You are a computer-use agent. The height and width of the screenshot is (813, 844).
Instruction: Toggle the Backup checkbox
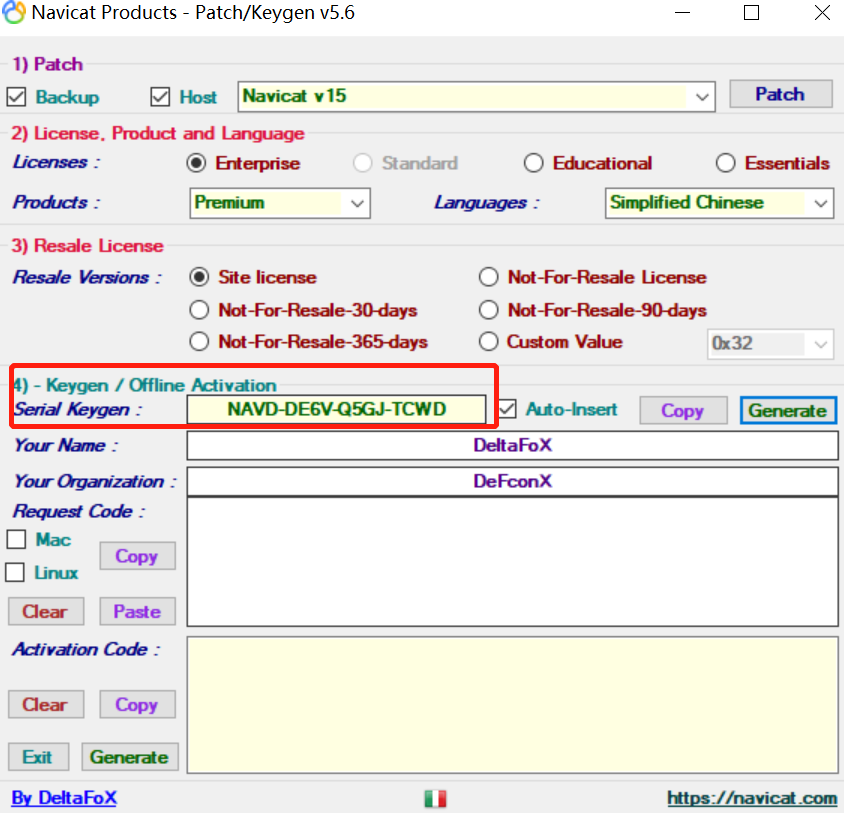(16, 97)
